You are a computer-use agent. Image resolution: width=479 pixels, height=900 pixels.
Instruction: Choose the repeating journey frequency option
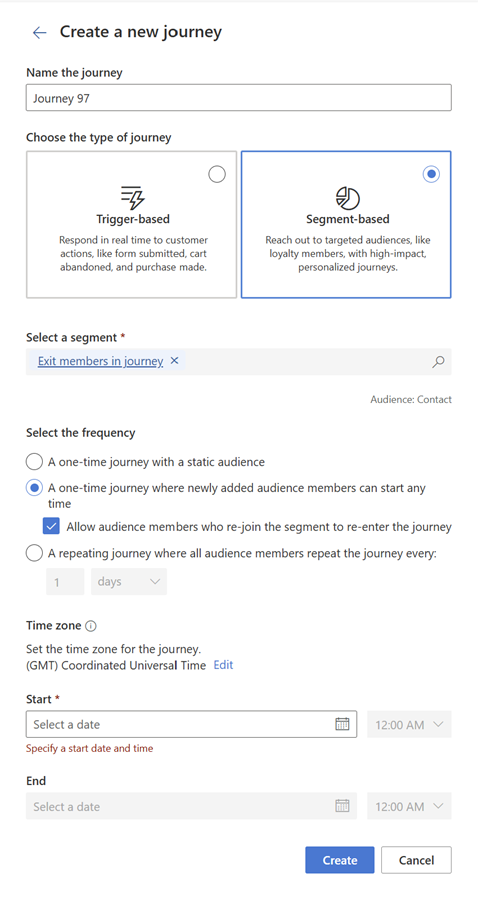34,553
